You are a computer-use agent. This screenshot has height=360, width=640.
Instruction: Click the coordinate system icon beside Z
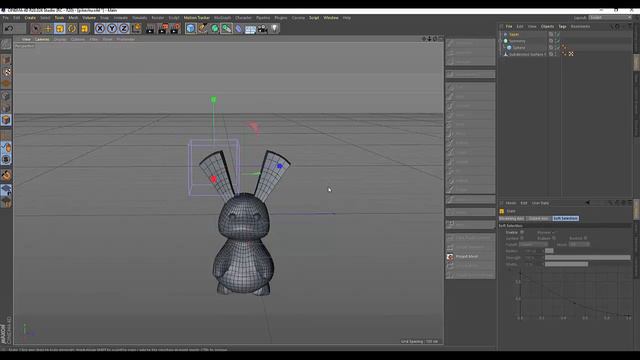pyautogui.click(x=136, y=29)
